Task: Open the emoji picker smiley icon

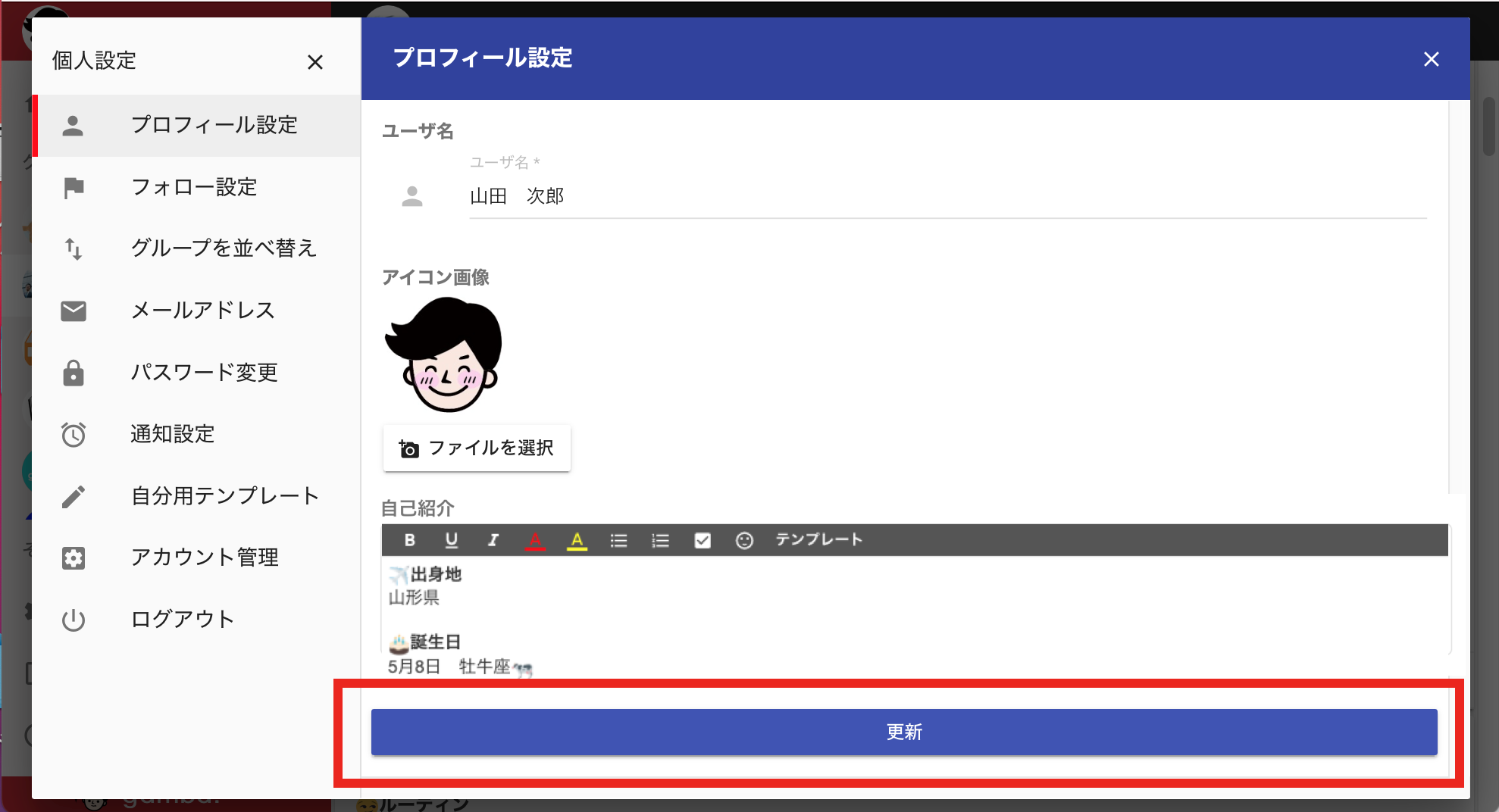Action: click(x=744, y=540)
